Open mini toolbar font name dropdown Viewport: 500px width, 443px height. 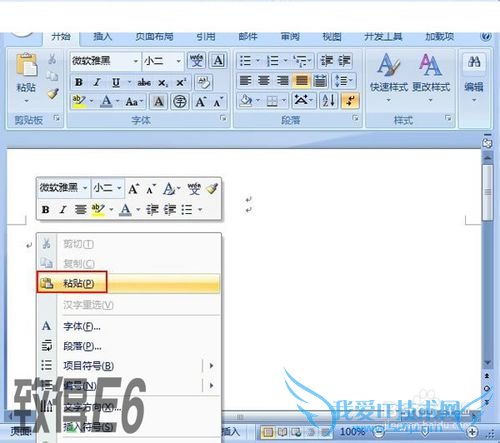pyautogui.click(x=85, y=188)
